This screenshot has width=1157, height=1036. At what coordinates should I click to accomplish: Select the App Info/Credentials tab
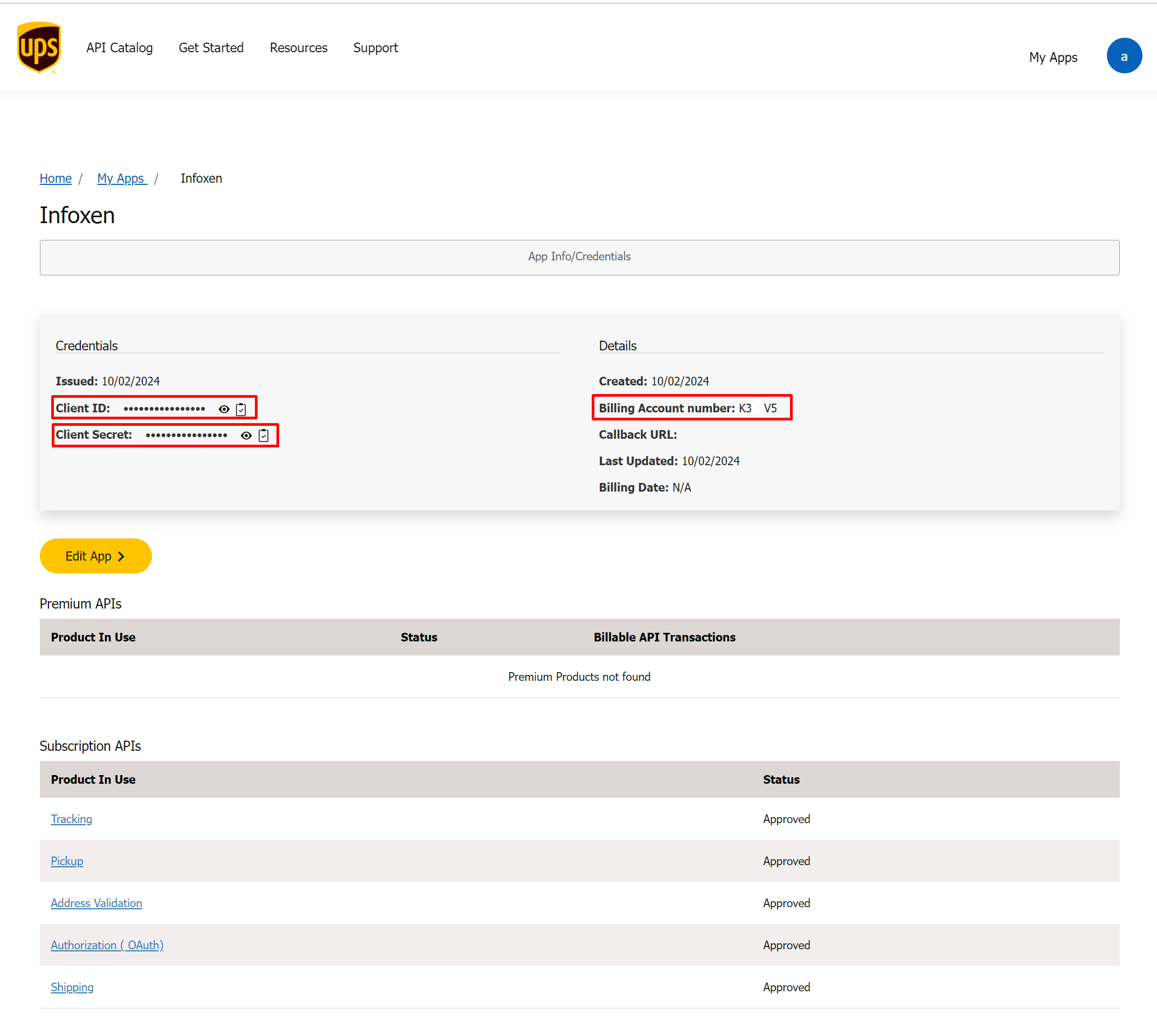point(579,257)
